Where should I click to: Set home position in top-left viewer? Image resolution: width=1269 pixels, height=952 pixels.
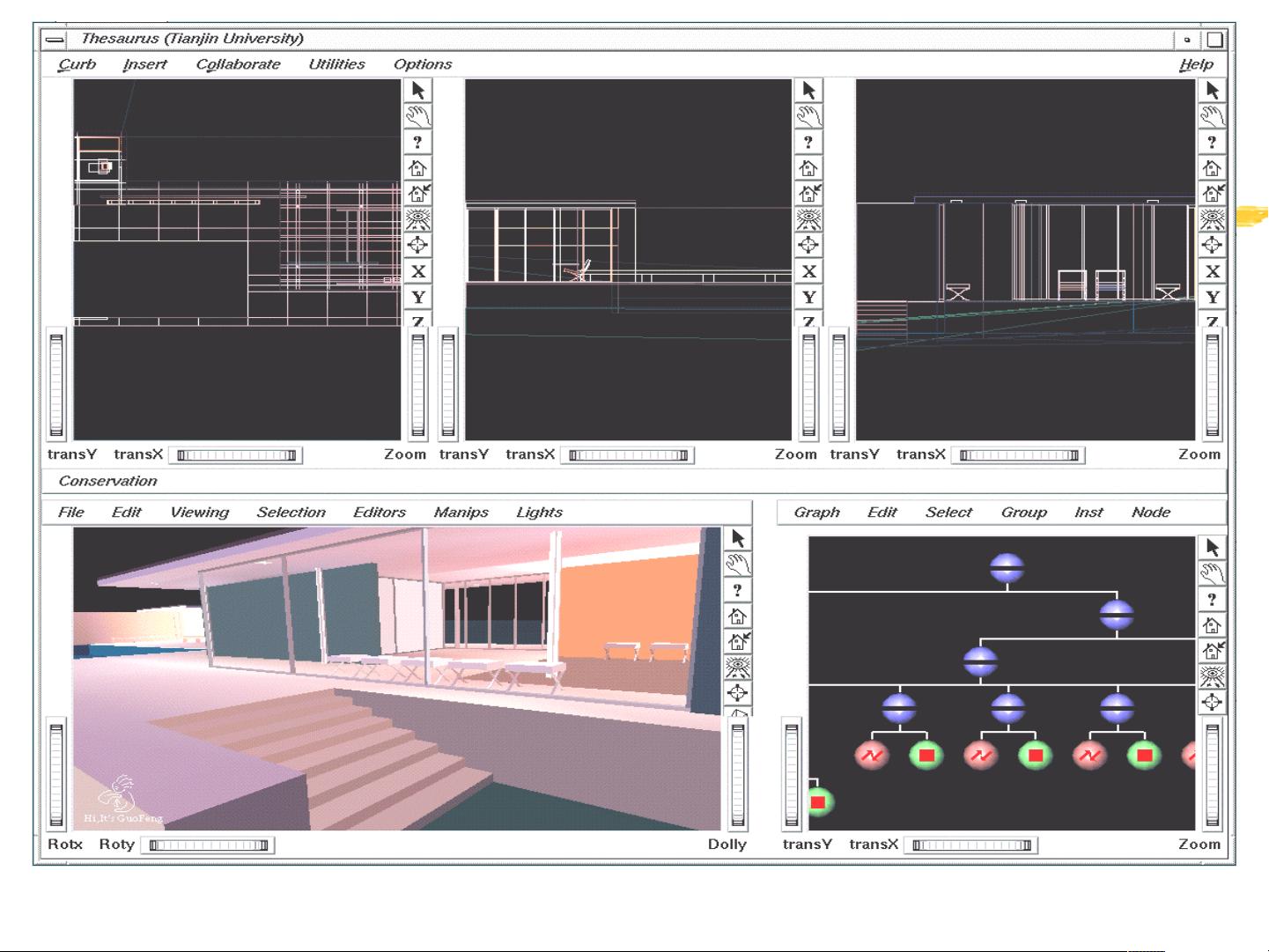[x=417, y=194]
